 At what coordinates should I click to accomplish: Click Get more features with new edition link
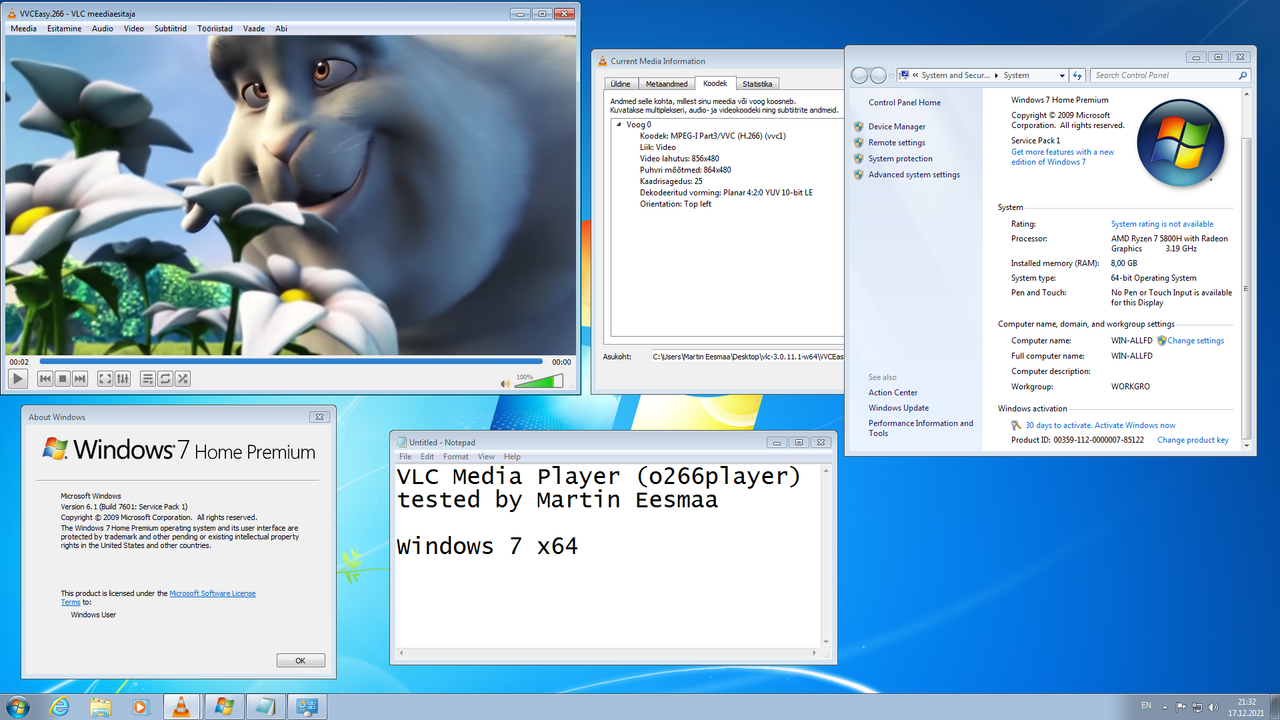(x=1062, y=157)
